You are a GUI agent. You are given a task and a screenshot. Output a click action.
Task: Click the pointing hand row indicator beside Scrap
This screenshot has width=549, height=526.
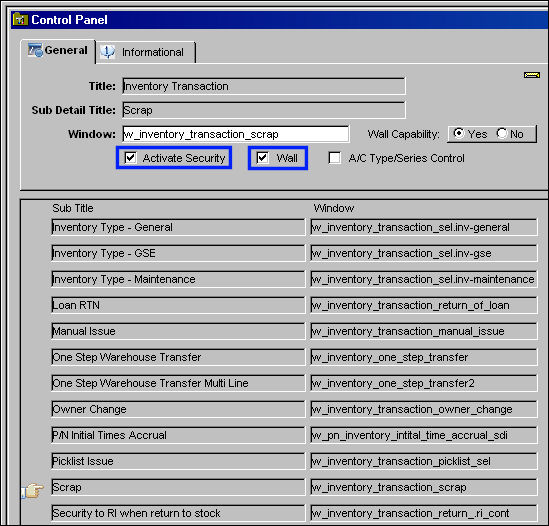33,490
